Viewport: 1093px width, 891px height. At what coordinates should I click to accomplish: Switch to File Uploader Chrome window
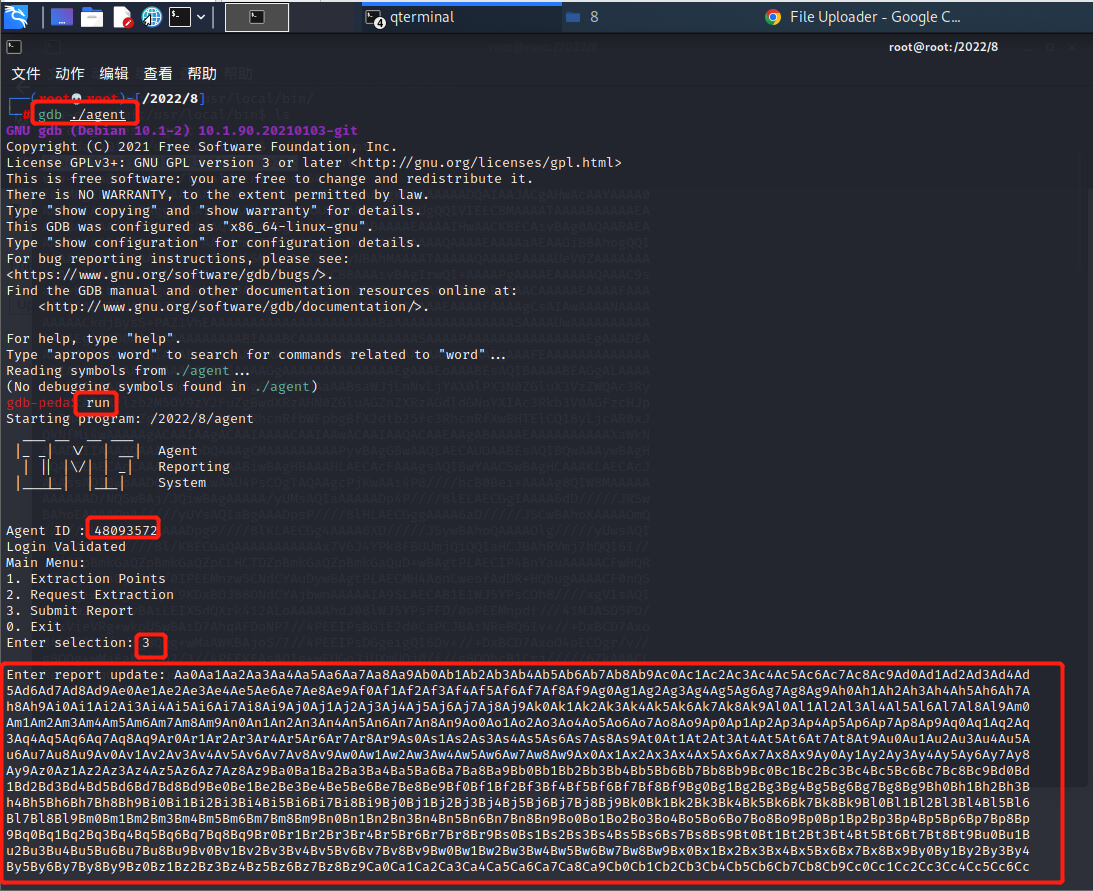pyautogui.click(x=863, y=17)
